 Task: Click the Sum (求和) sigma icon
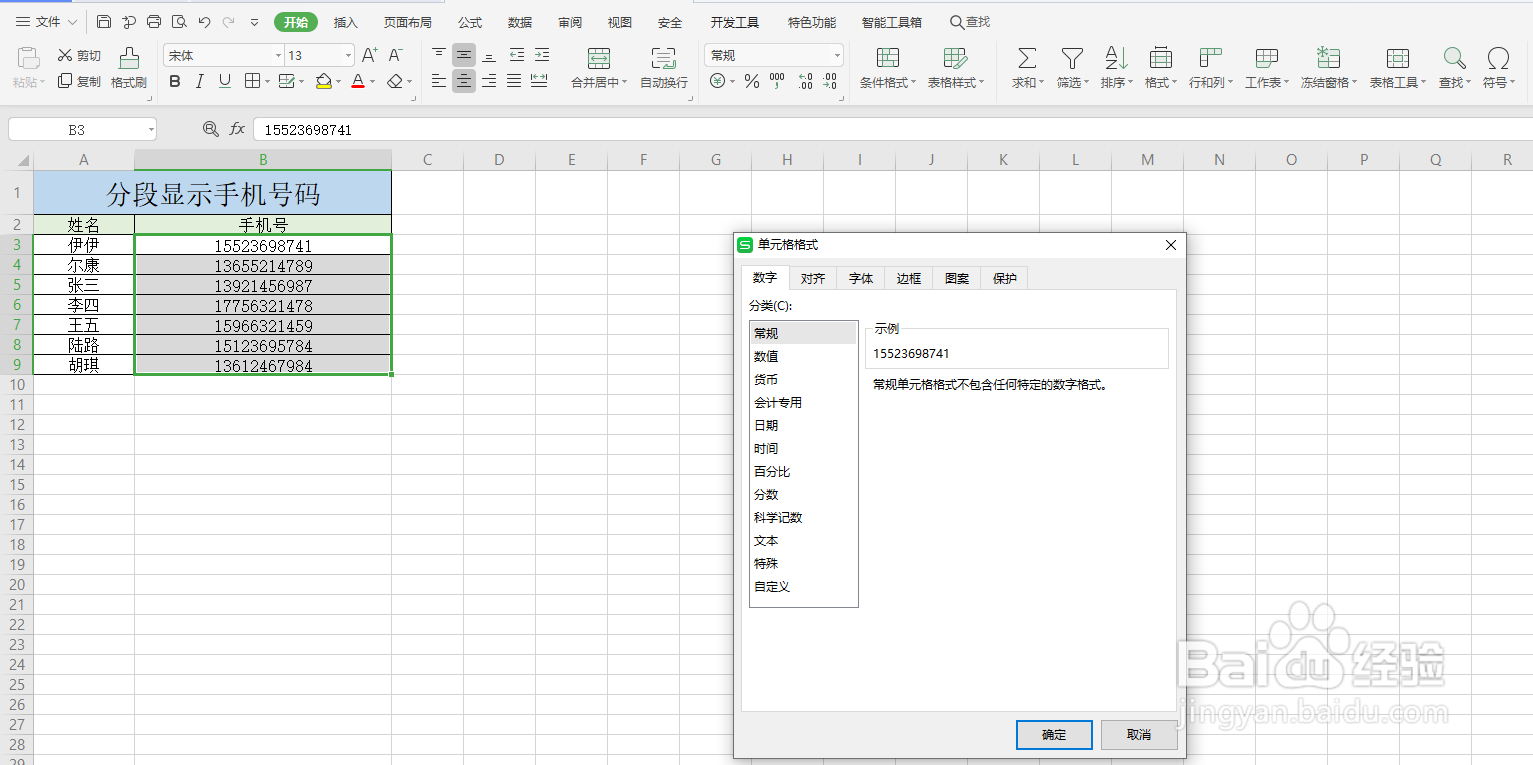click(x=1027, y=58)
